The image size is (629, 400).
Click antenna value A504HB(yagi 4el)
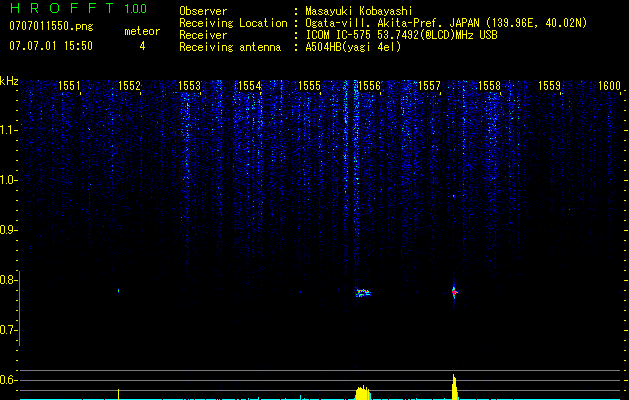[x=353, y=47]
